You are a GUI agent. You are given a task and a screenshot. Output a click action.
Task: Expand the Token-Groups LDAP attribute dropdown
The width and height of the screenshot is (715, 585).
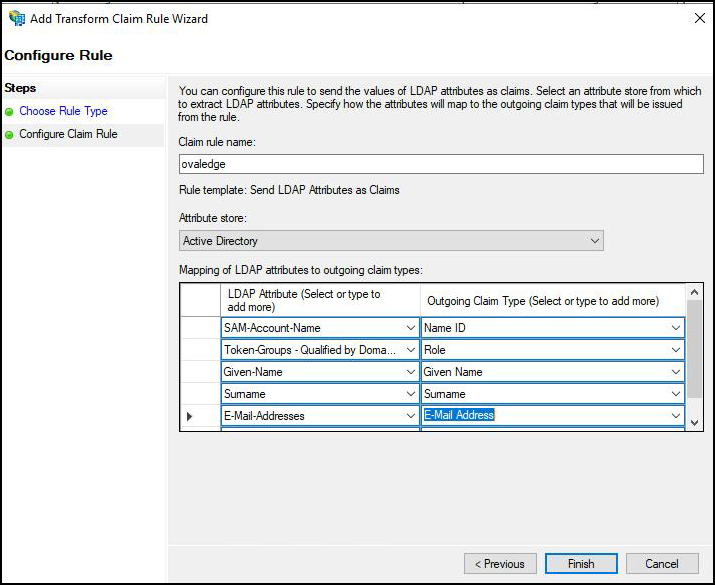click(411, 350)
